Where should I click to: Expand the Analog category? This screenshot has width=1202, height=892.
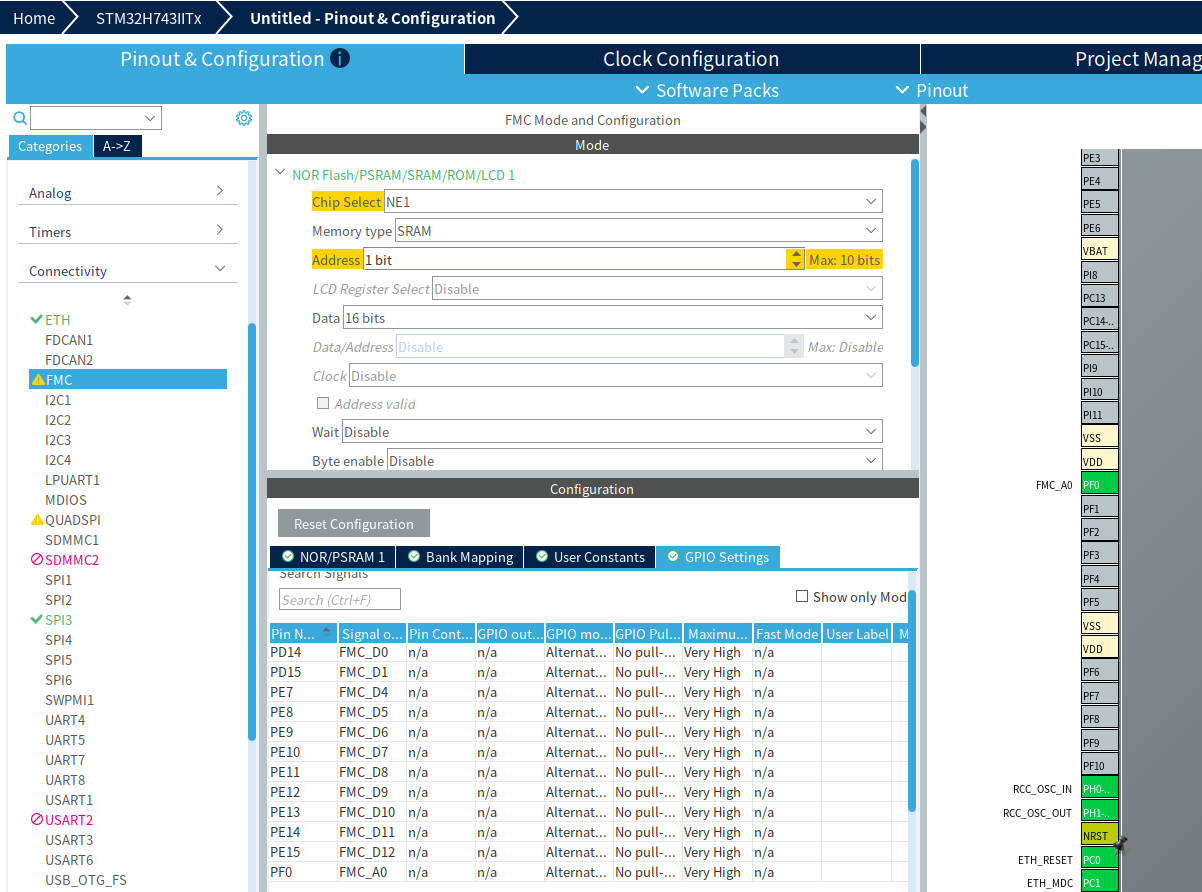tap(127, 192)
